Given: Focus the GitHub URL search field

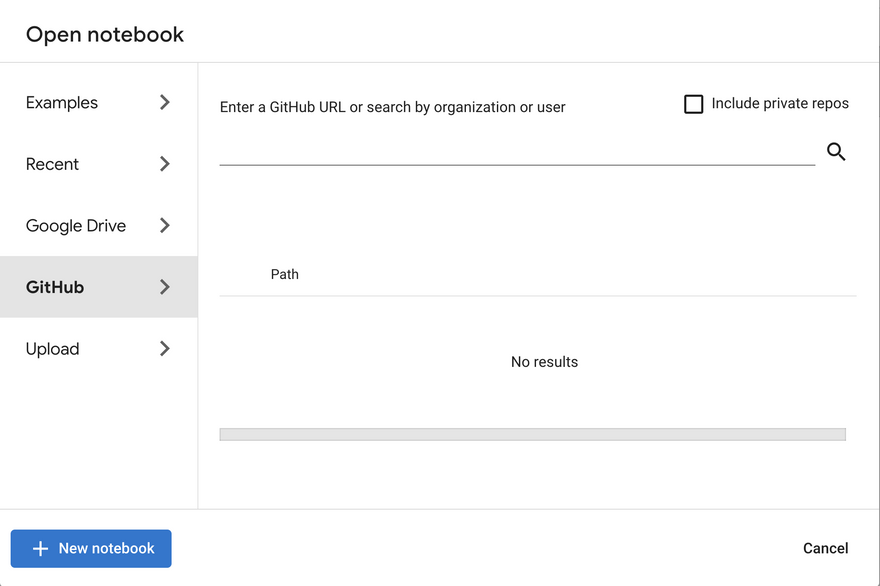Looking at the screenshot, I should click(x=517, y=152).
